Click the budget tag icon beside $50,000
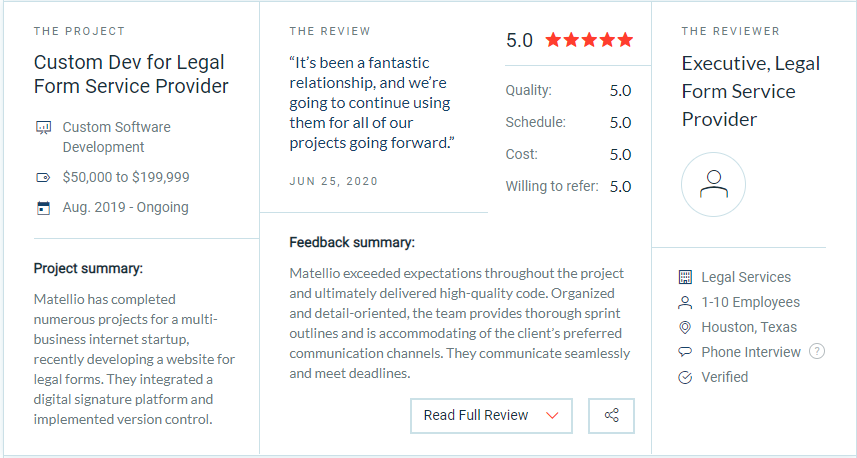 click(43, 177)
